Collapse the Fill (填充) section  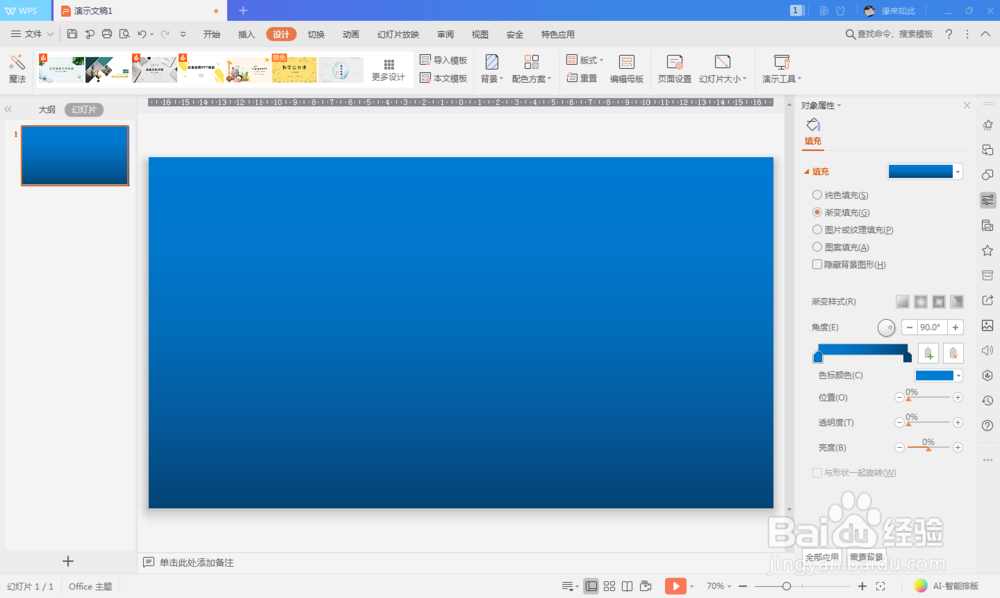click(x=807, y=171)
